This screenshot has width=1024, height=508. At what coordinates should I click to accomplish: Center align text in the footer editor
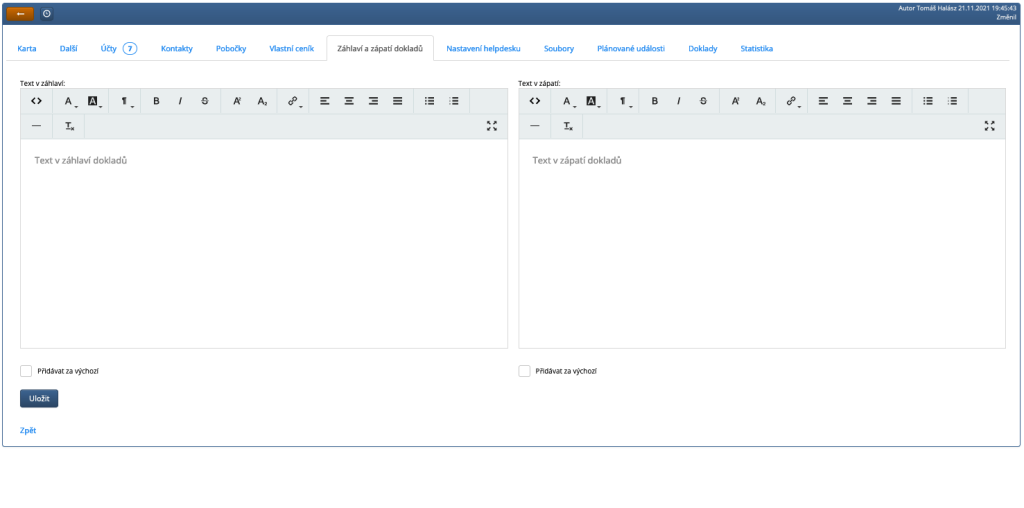(847, 101)
